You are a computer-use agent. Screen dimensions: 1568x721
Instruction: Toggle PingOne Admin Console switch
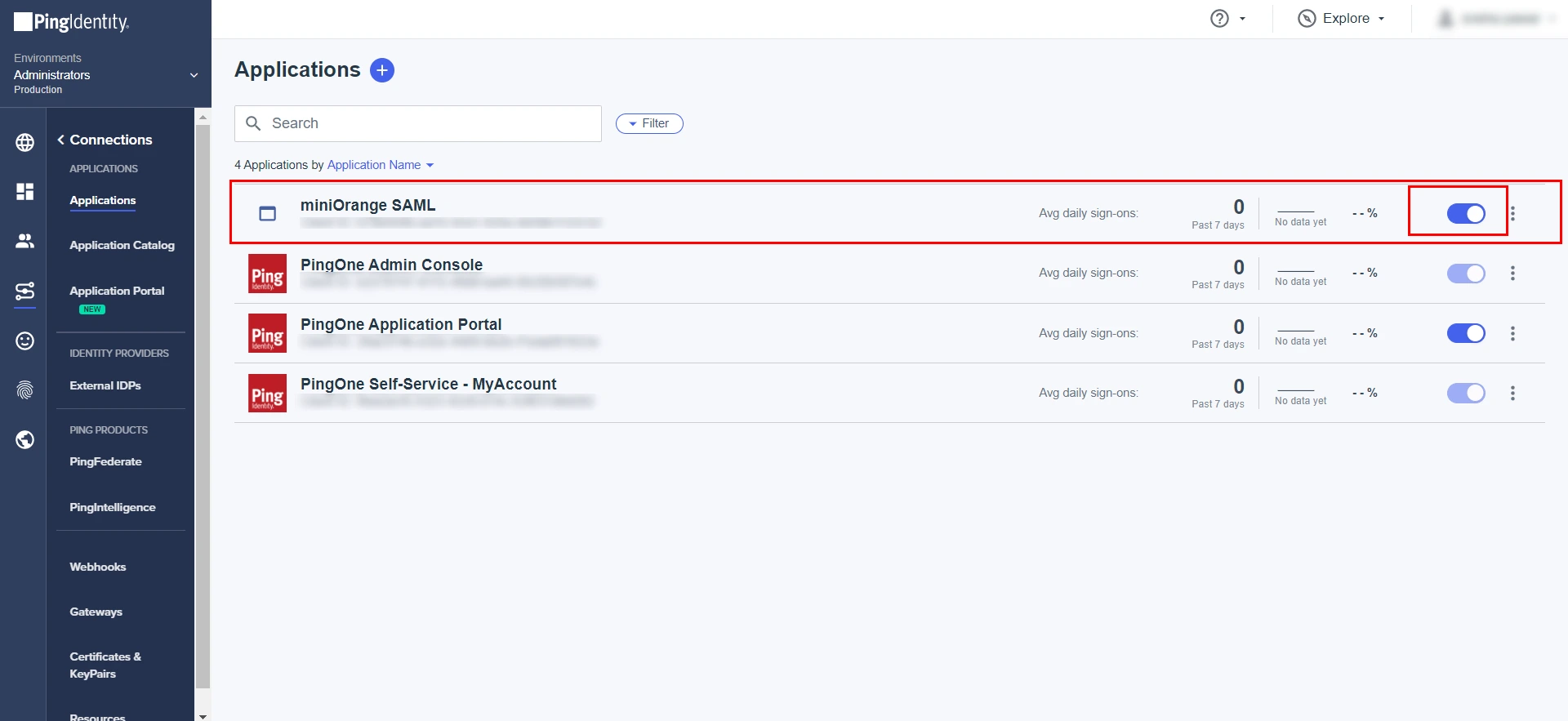coord(1466,274)
